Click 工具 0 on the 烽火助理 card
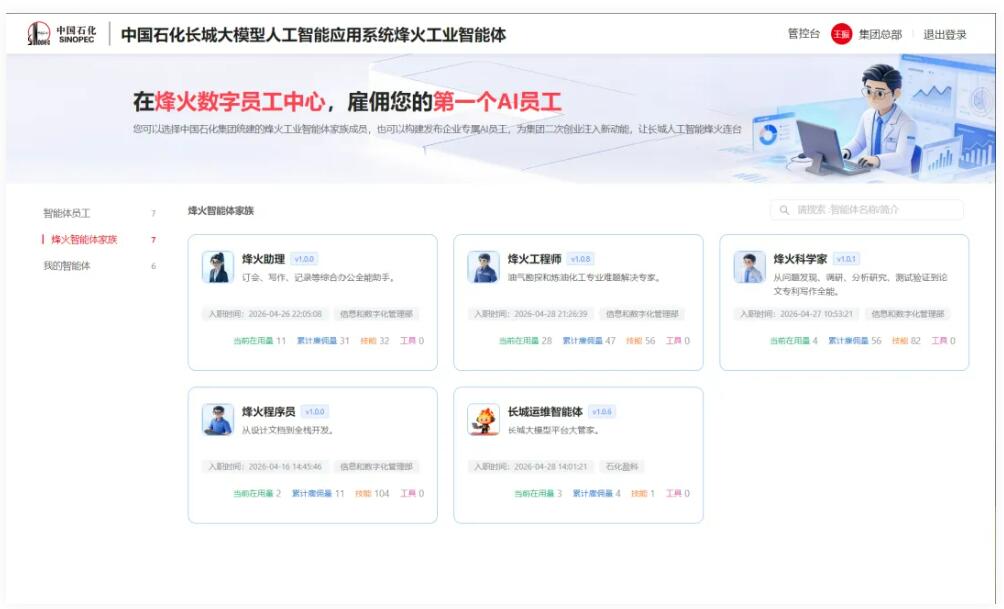 pos(412,341)
